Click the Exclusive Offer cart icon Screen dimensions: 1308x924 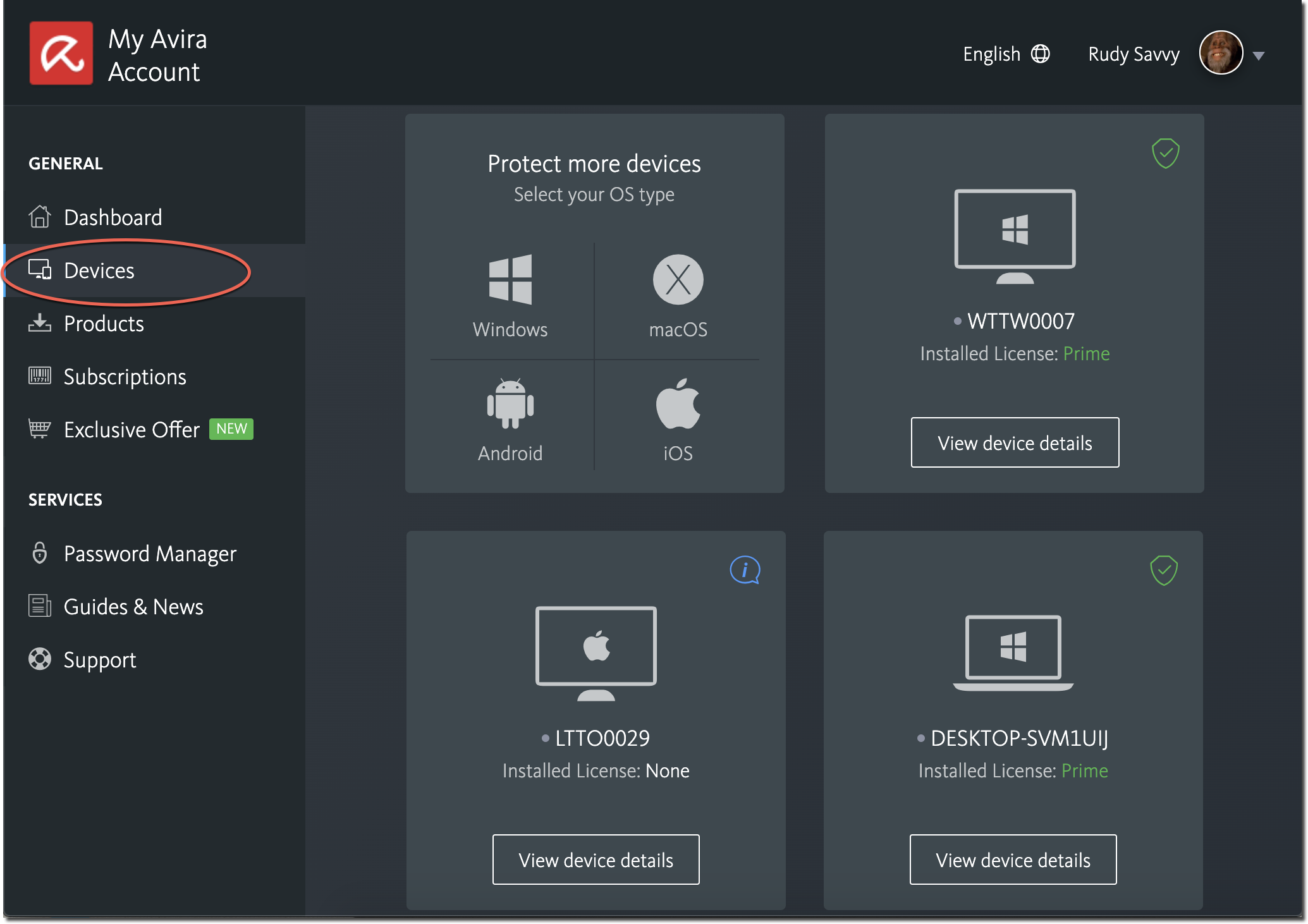(39, 429)
